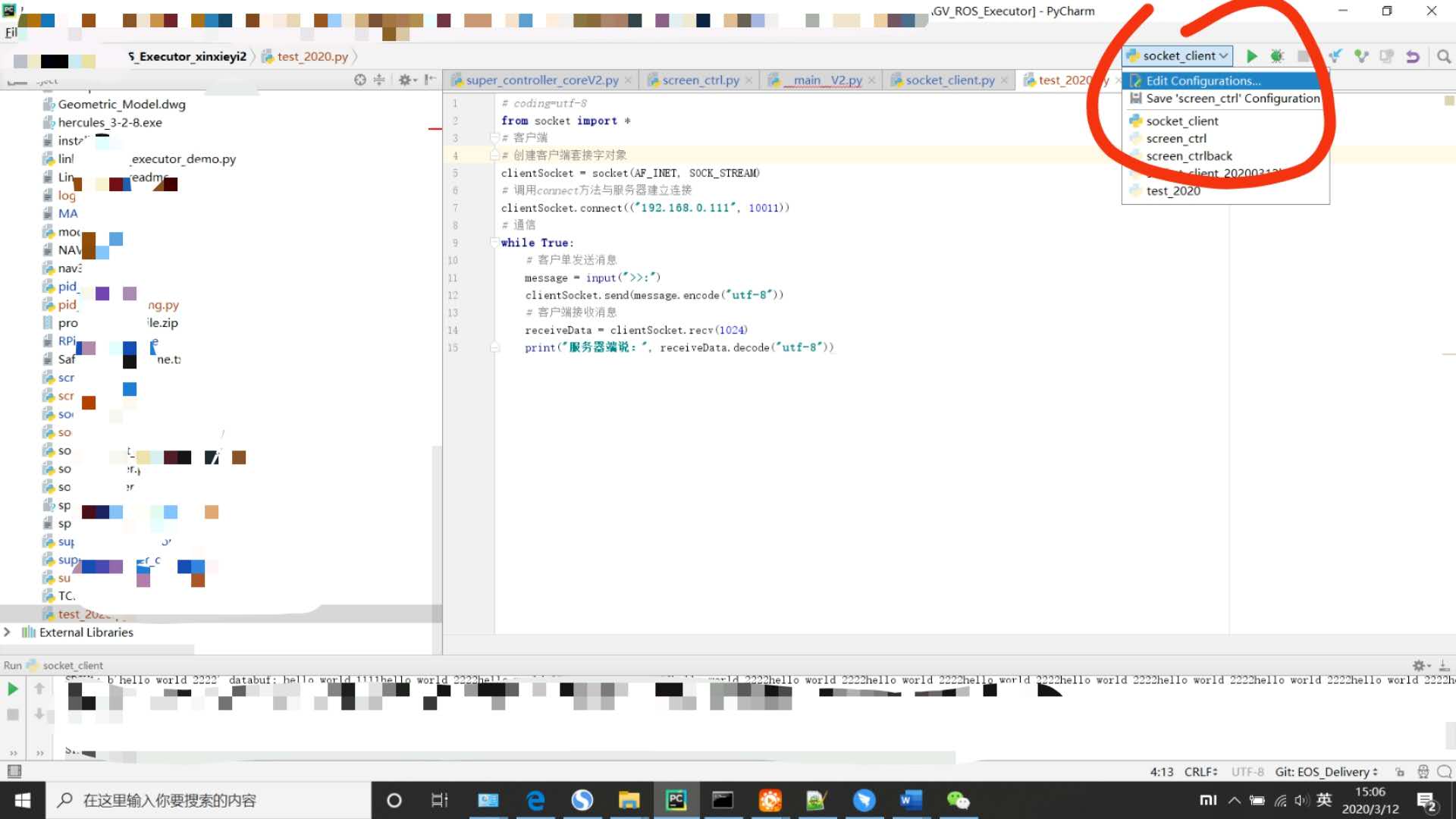Choose screen_ctrl run configuration
The width and height of the screenshot is (1456, 819).
click(x=1176, y=138)
